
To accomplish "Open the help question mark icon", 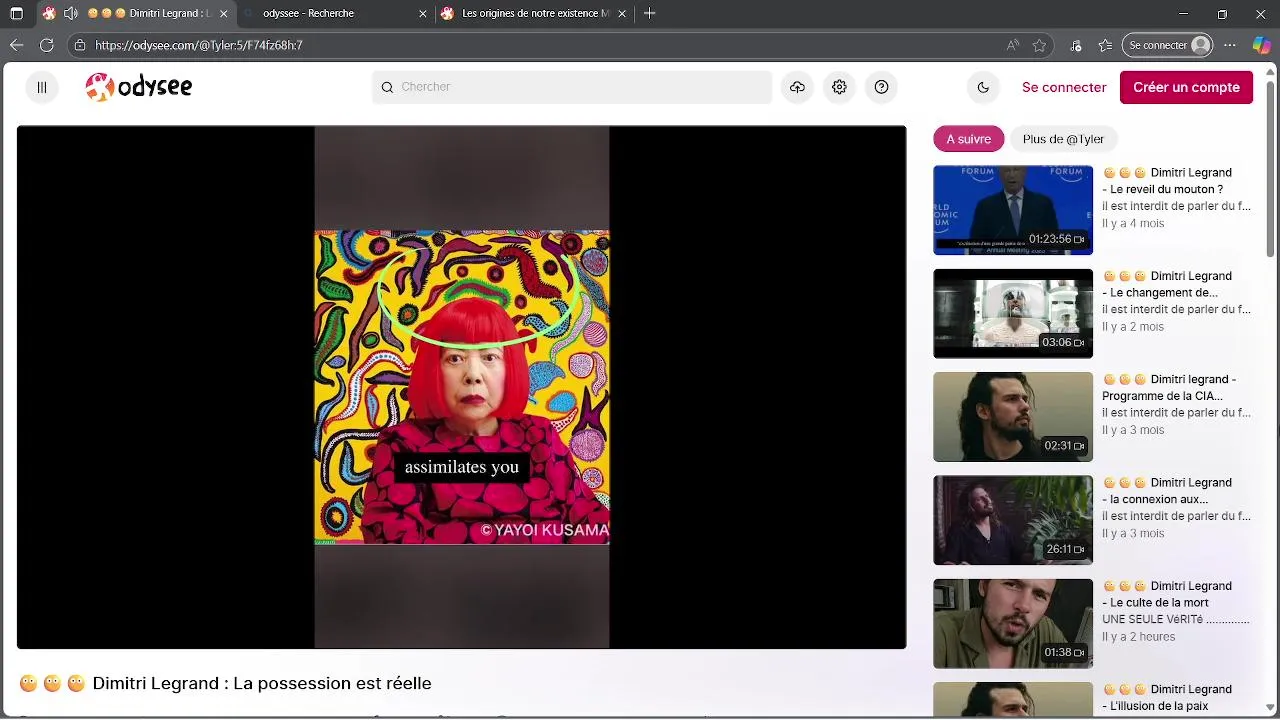I will pos(881,87).
